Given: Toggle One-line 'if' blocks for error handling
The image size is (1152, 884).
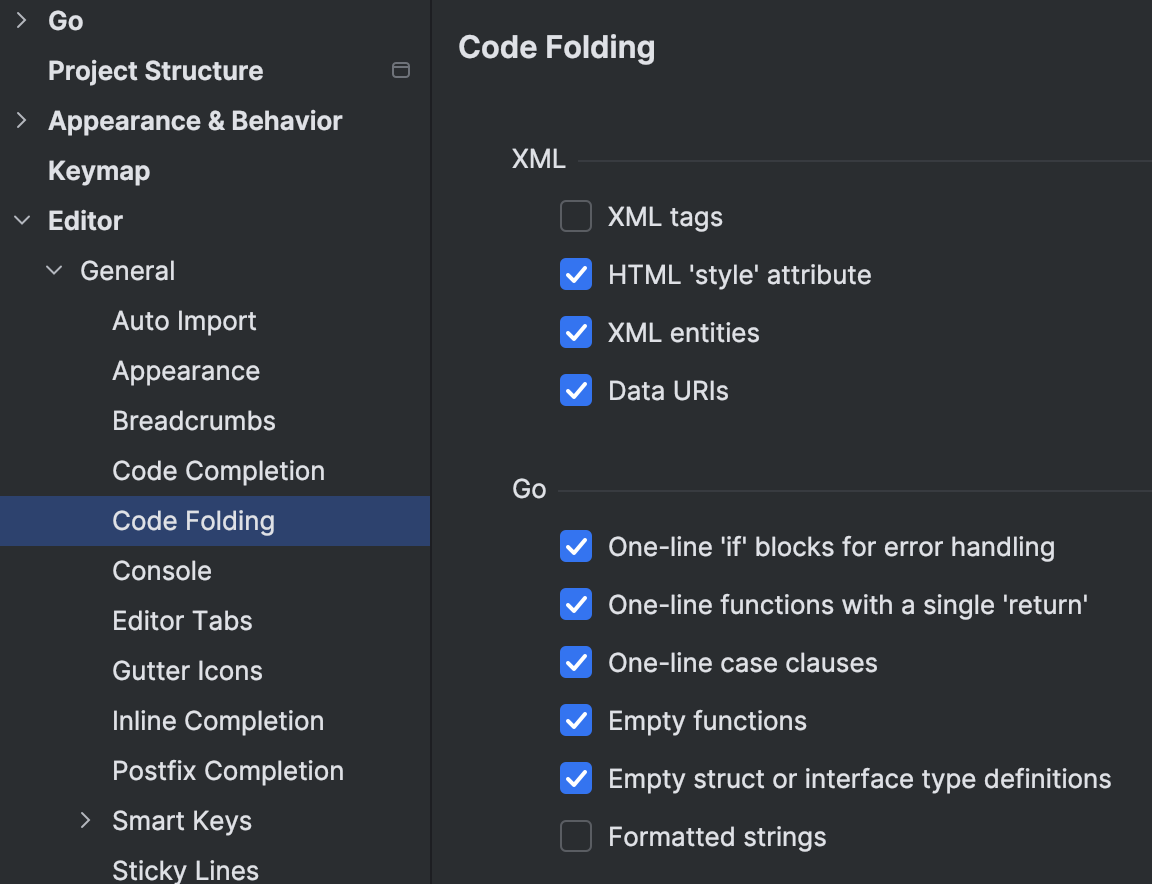Looking at the screenshot, I should click(576, 547).
